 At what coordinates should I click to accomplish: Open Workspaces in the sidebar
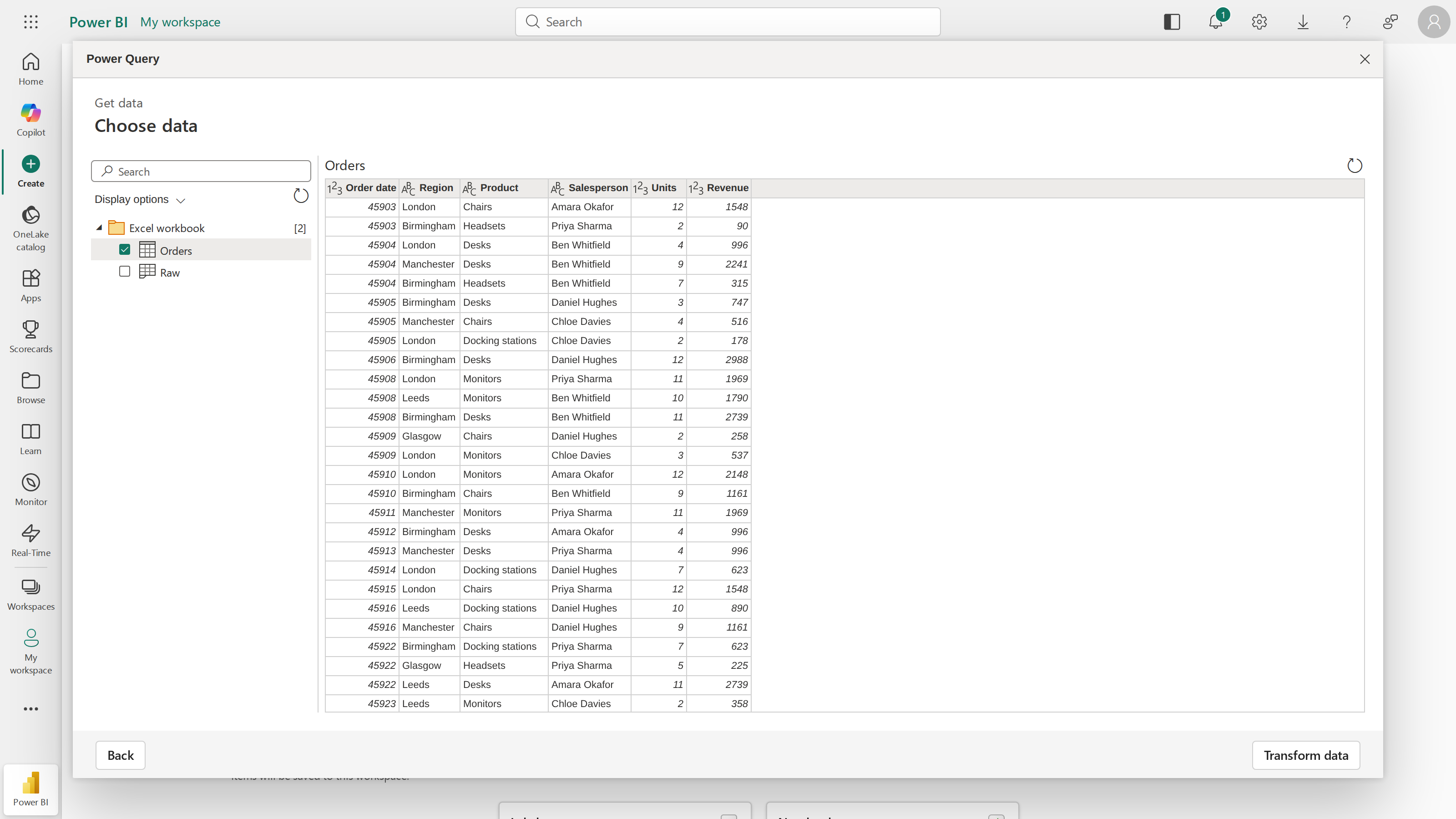click(x=30, y=595)
